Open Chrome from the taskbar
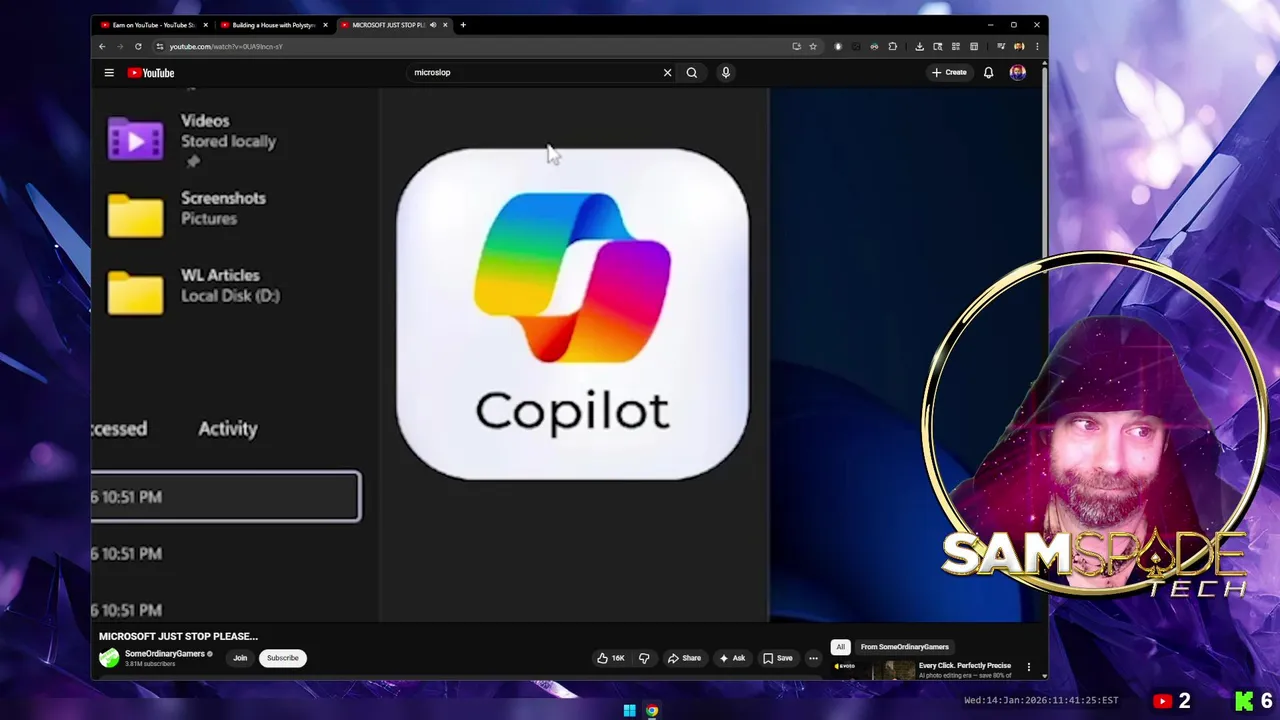Viewport: 1280px width, 720px height. 652,711
